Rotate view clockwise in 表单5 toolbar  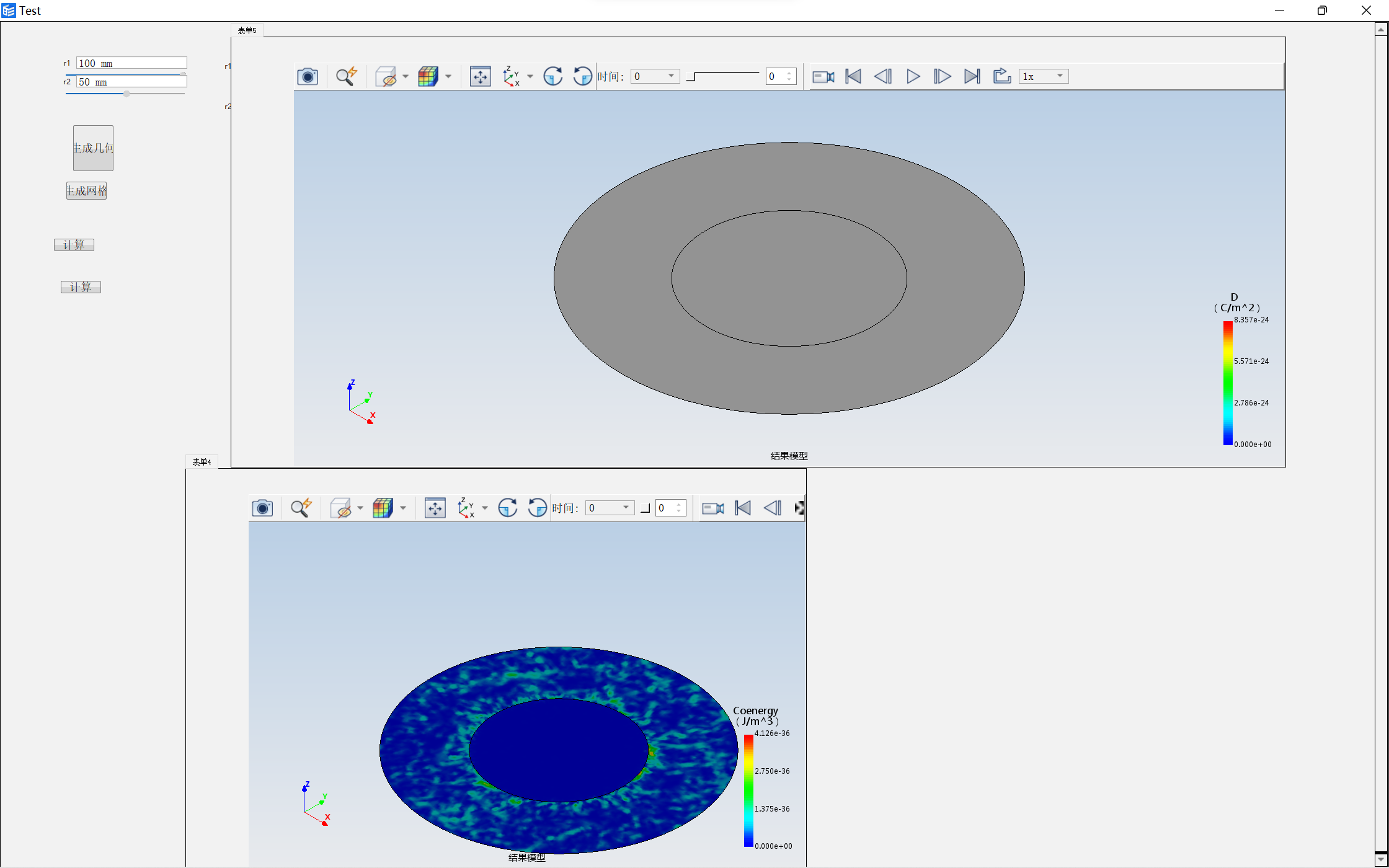(x=552, y=76)
